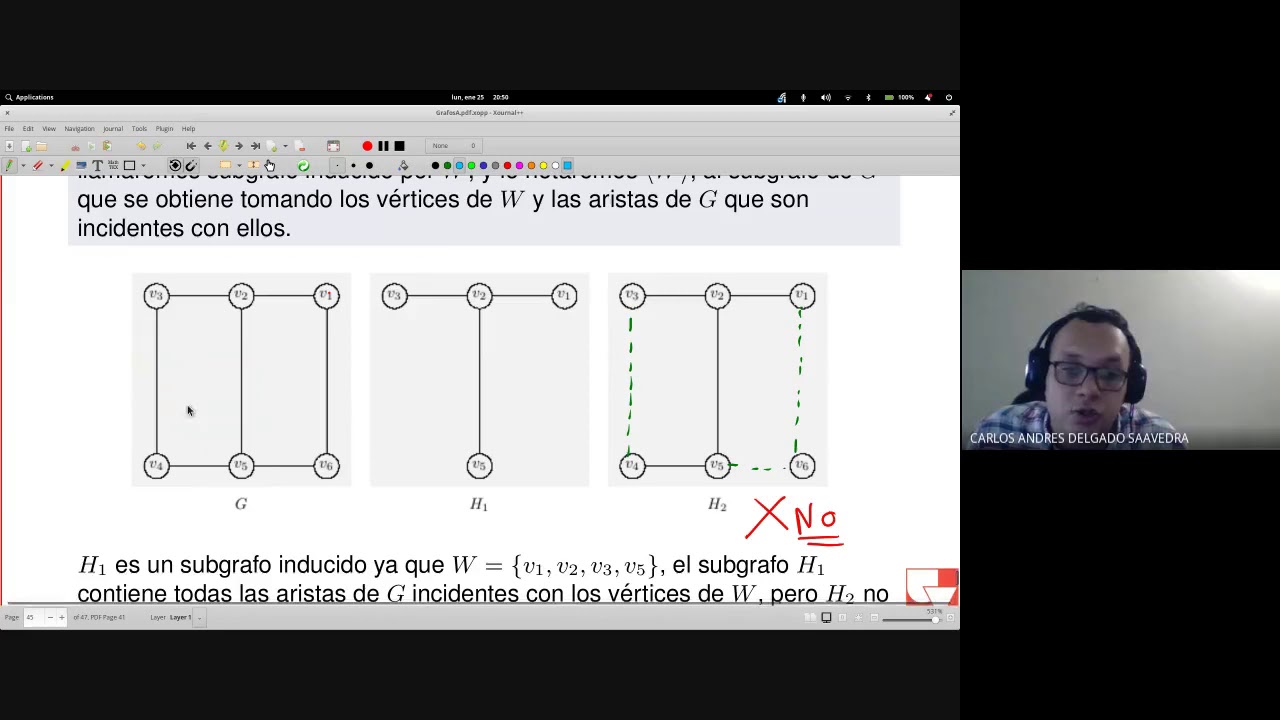Open the File menu
The image size is (1280, 720).
point(9,128)
